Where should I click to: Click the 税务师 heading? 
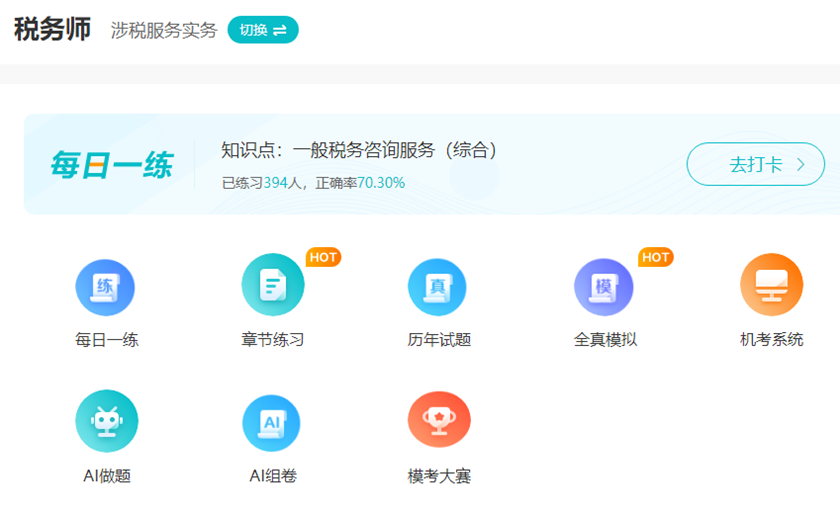click(52, 30)
